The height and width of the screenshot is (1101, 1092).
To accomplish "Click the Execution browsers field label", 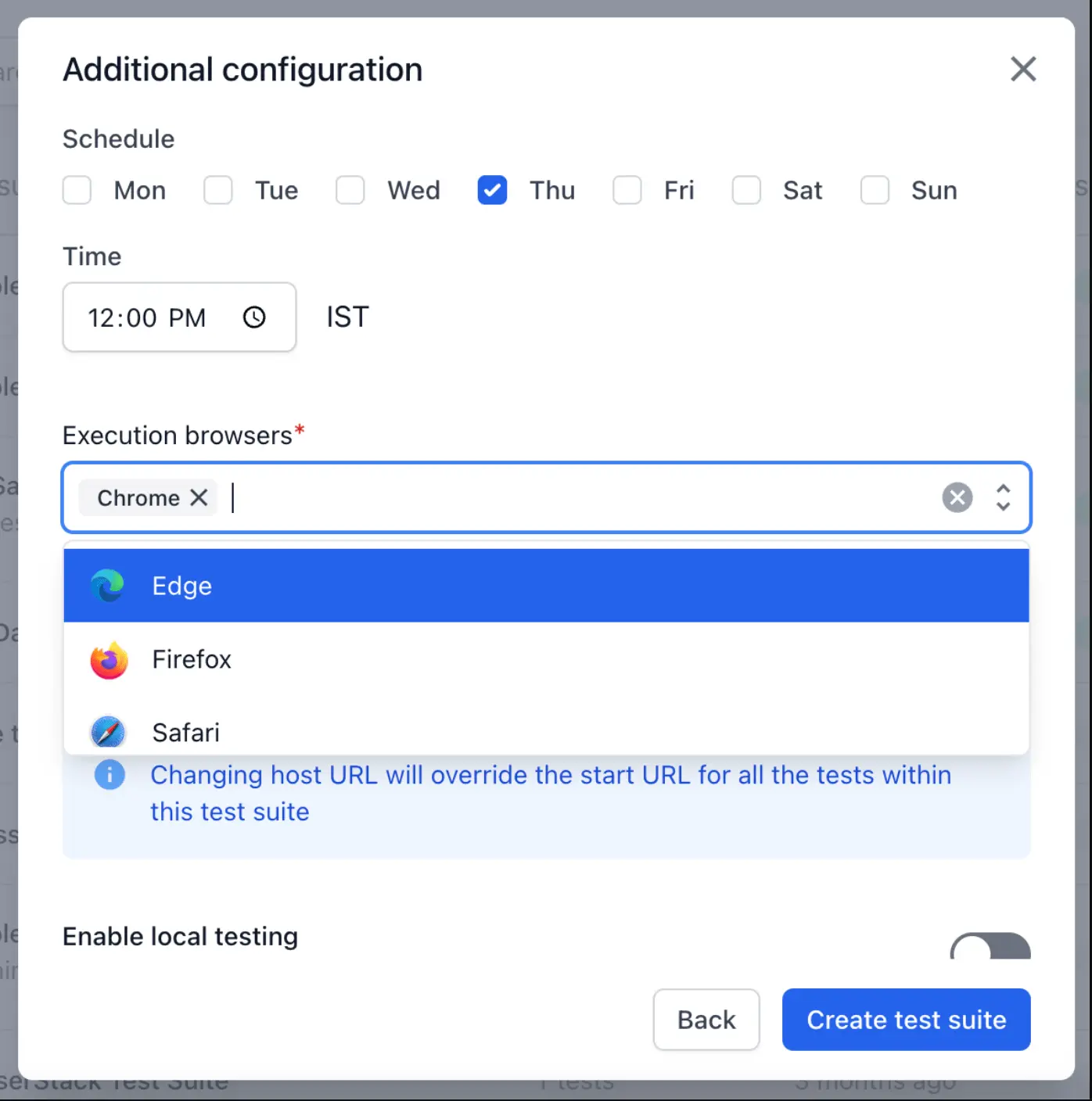I will point(183,435).
